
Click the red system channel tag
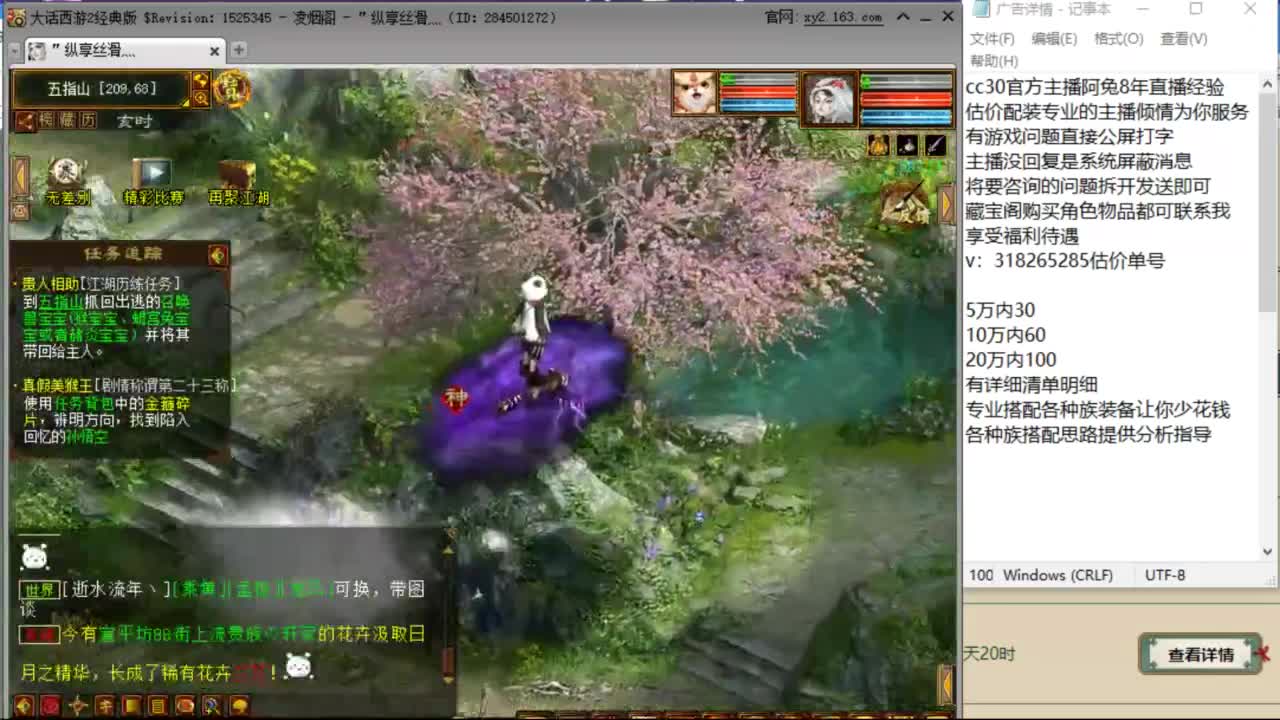39,634
